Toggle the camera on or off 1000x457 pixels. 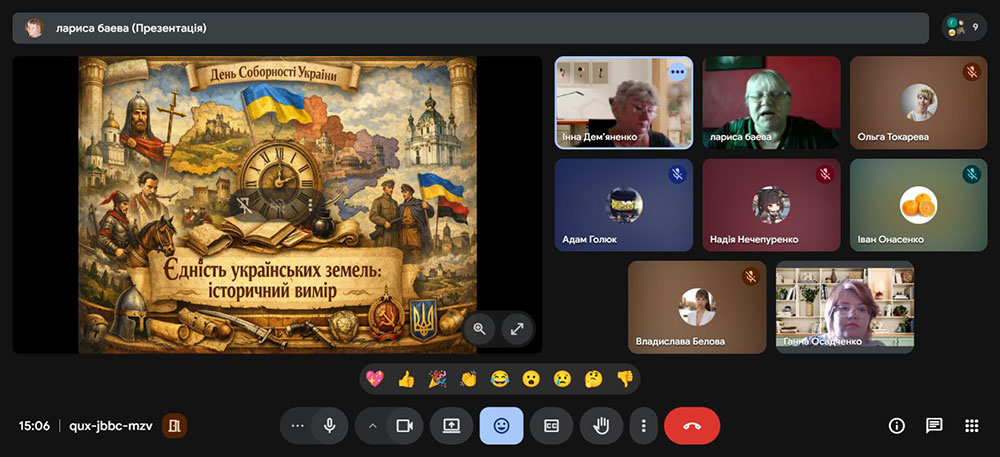pyautogui.click(x=404, y=426)
